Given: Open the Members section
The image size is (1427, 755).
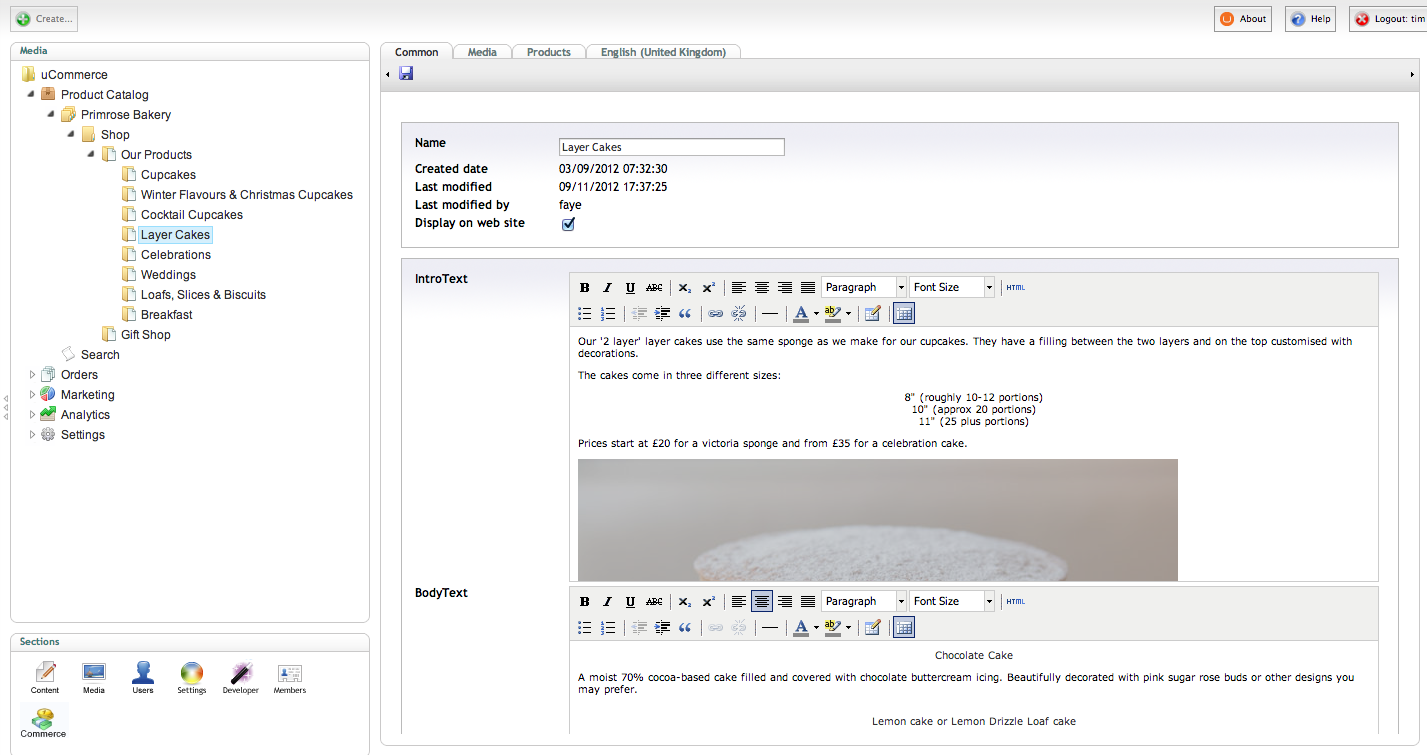Looking at the screenshot, I should [x=290, y=678].
